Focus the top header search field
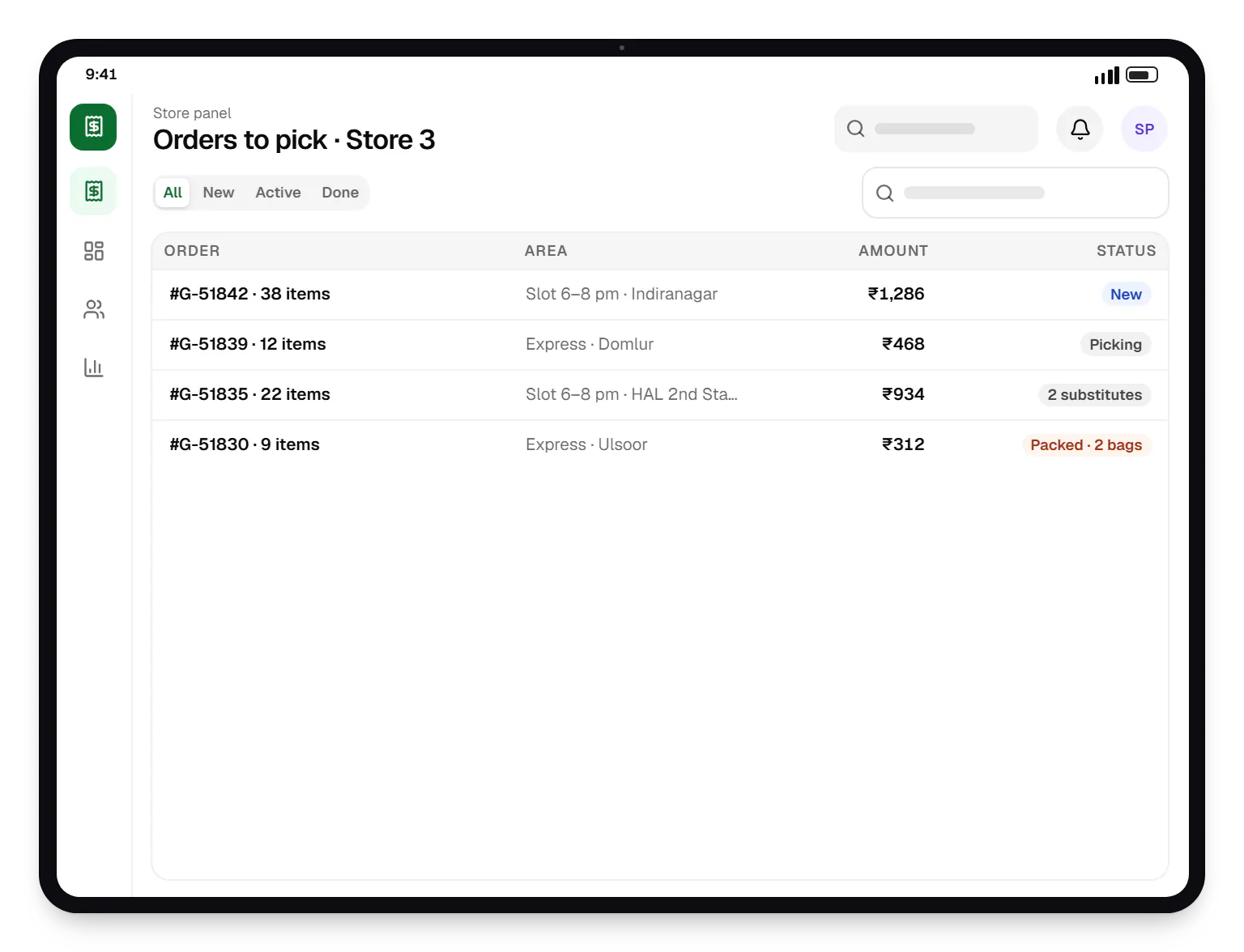Screen dimensions: 1244x952 [x=936, y=129]
